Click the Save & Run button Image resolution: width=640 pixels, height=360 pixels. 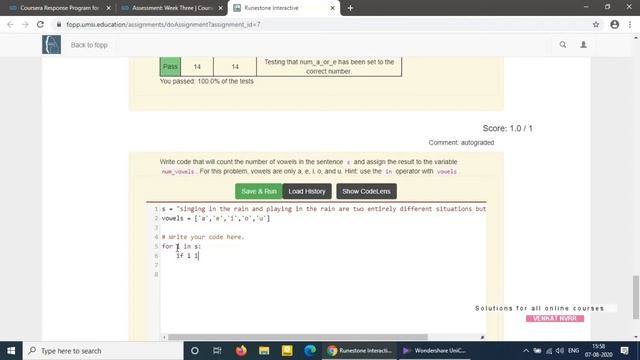click(259, 191)
